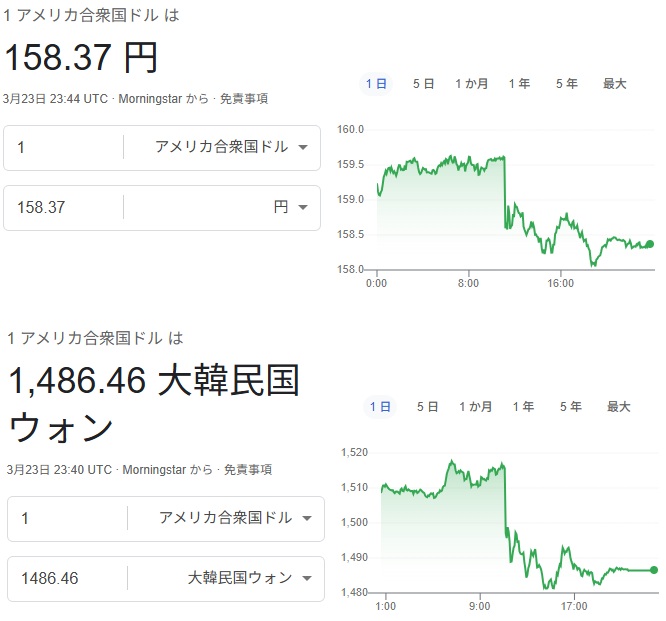Switch won chart to 5日 range
The width and height of the screenshot is (666, 621).
(427, 407)
